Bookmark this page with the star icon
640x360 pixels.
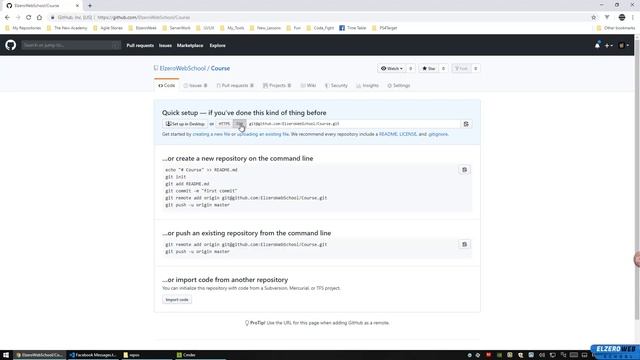point(593,17)
